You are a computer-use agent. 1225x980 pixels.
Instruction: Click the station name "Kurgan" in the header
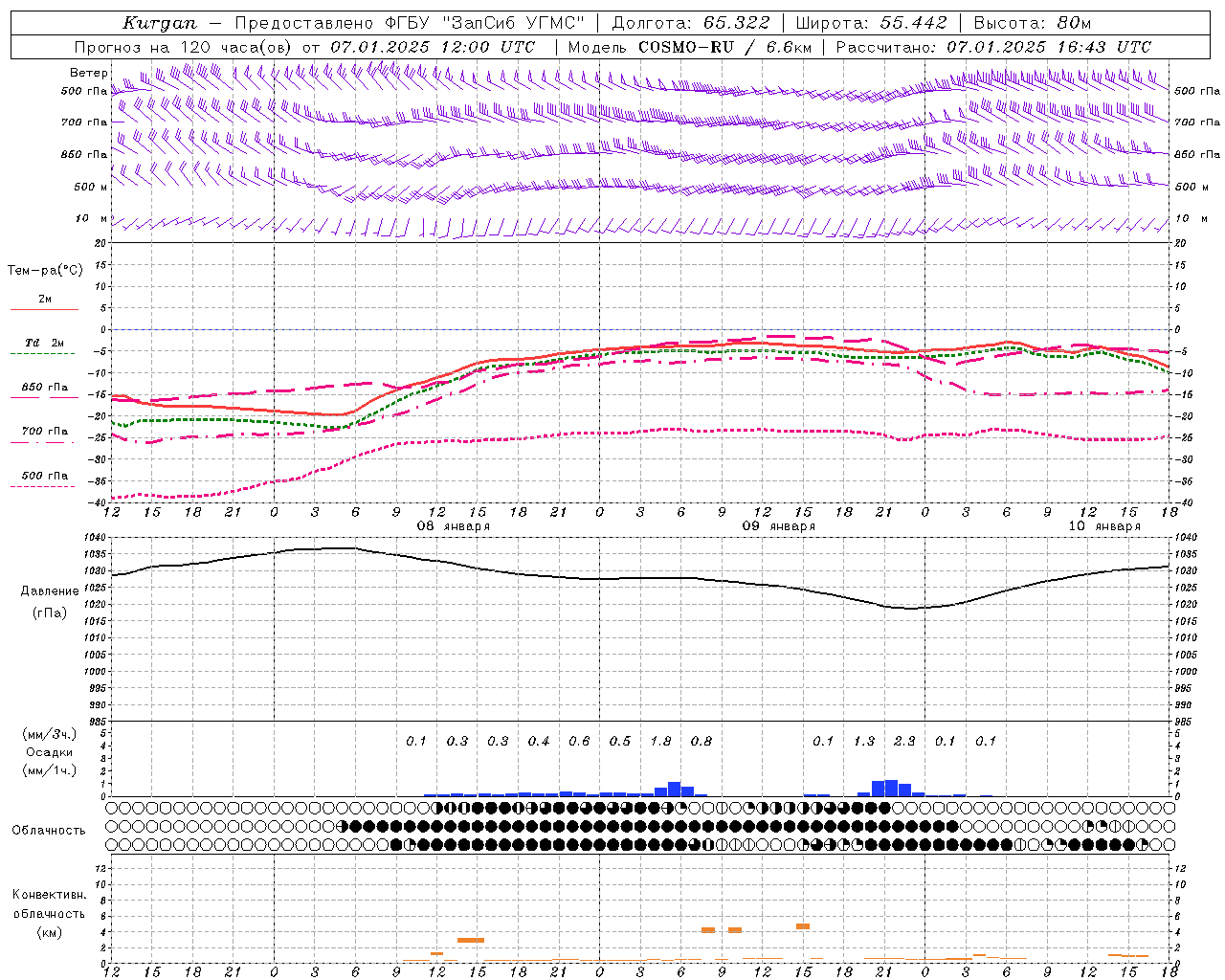pos(160,23)
